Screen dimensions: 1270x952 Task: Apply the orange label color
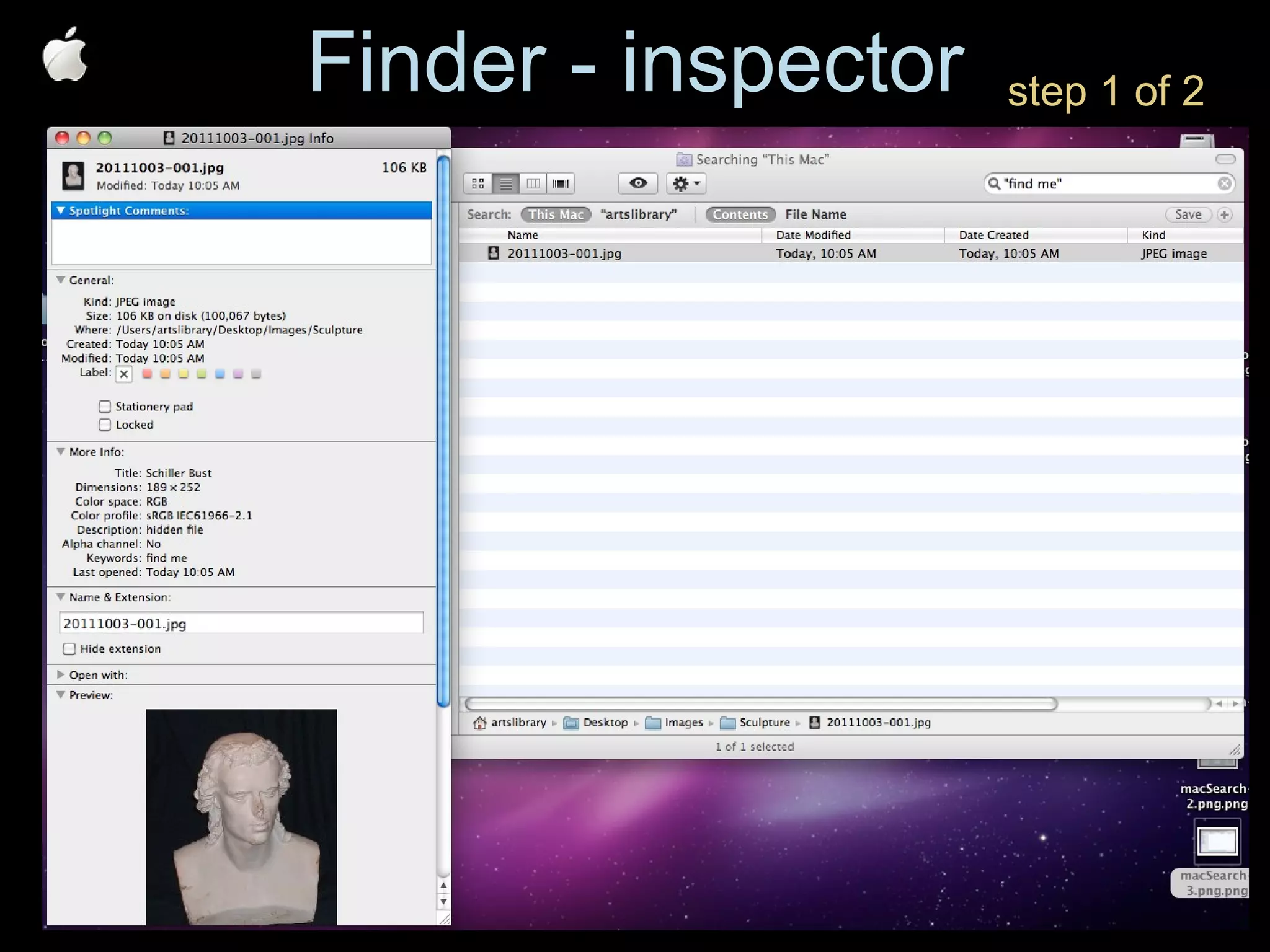point(165,374)
